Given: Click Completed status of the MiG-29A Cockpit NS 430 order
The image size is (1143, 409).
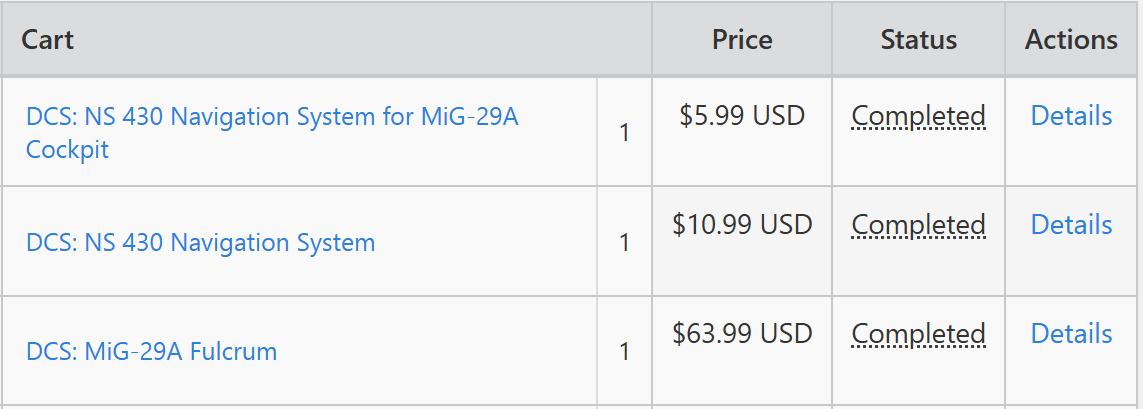Looking at the screenshot, I should coord(918,116).
